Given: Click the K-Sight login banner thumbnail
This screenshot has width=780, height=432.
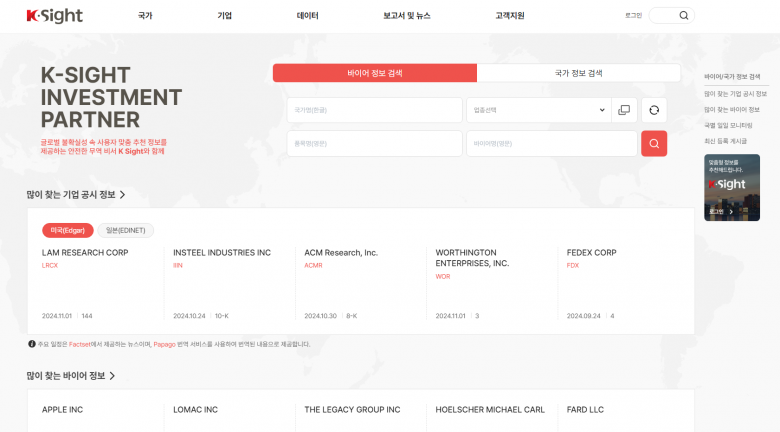Looking at the screenshot, I should point(732,188).
